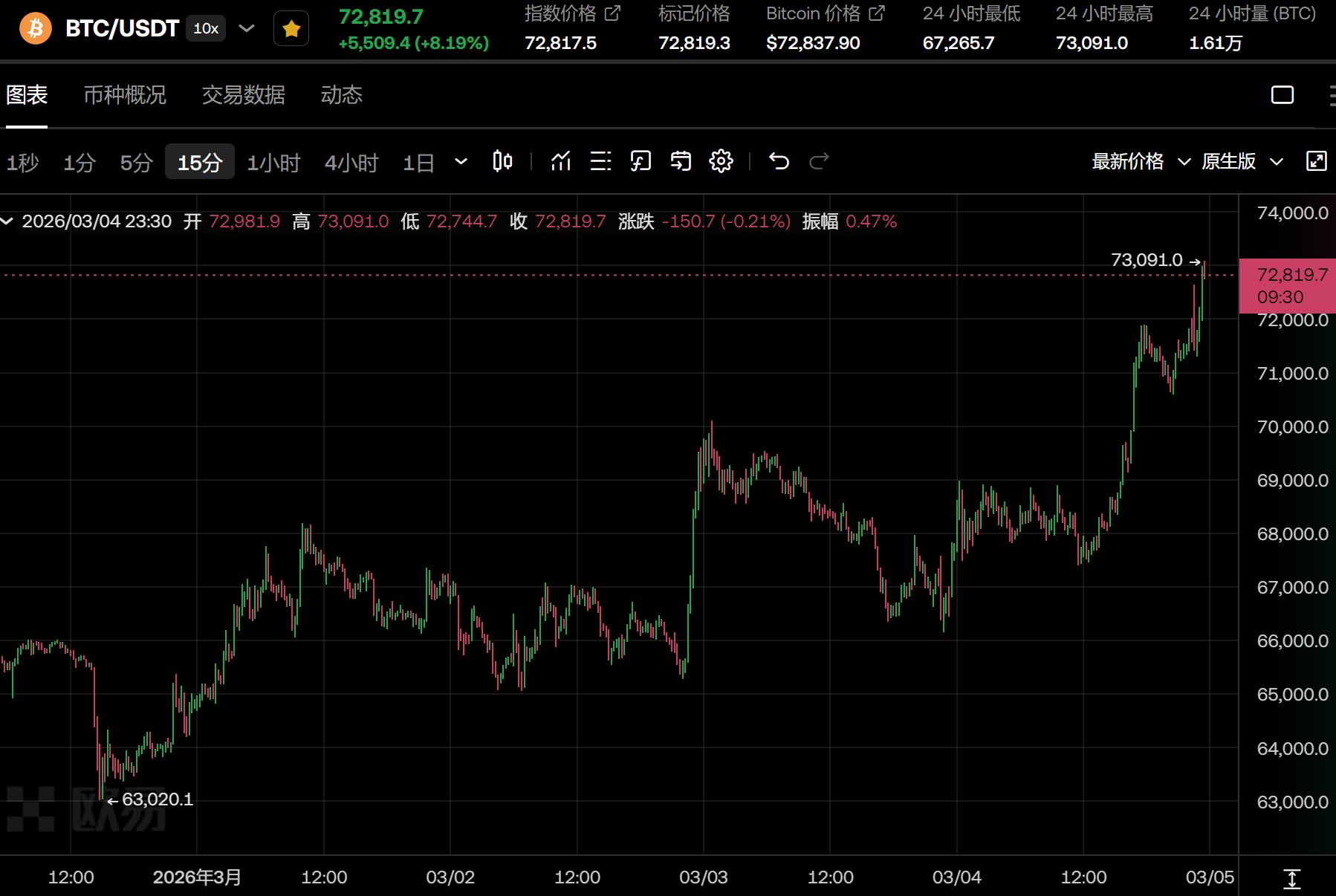Undo the last chart action
This screenshot has height=896, width=1336.
point(779,161)
